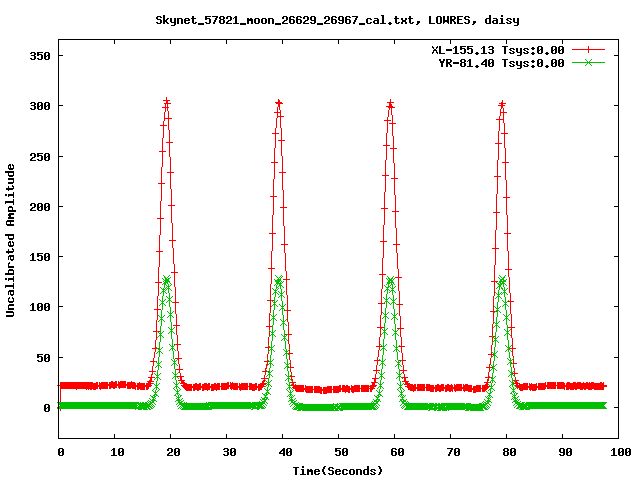Click the y-axis tick label 250

[40, 157]
